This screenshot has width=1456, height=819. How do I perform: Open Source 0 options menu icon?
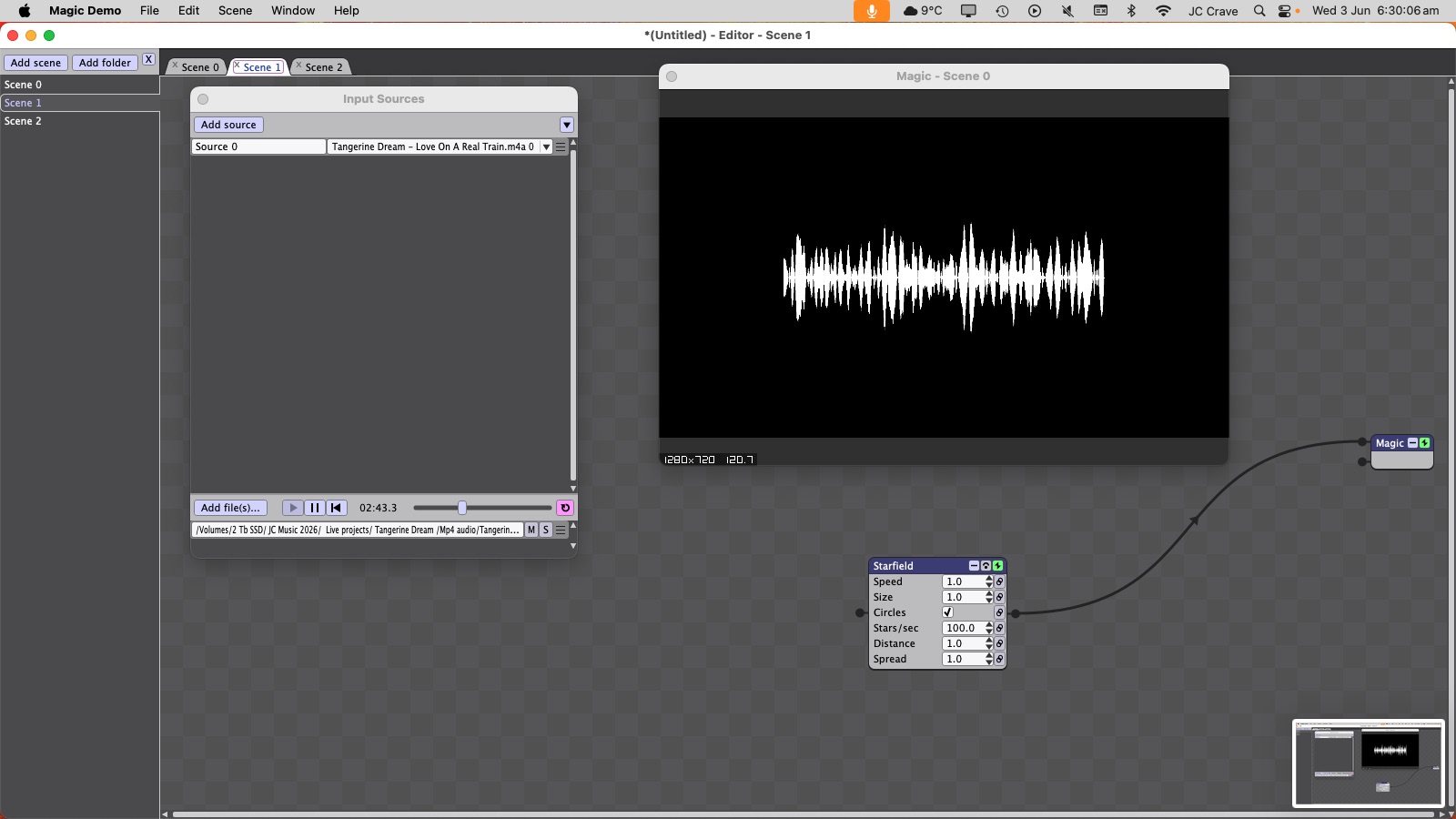pos(561,147)
